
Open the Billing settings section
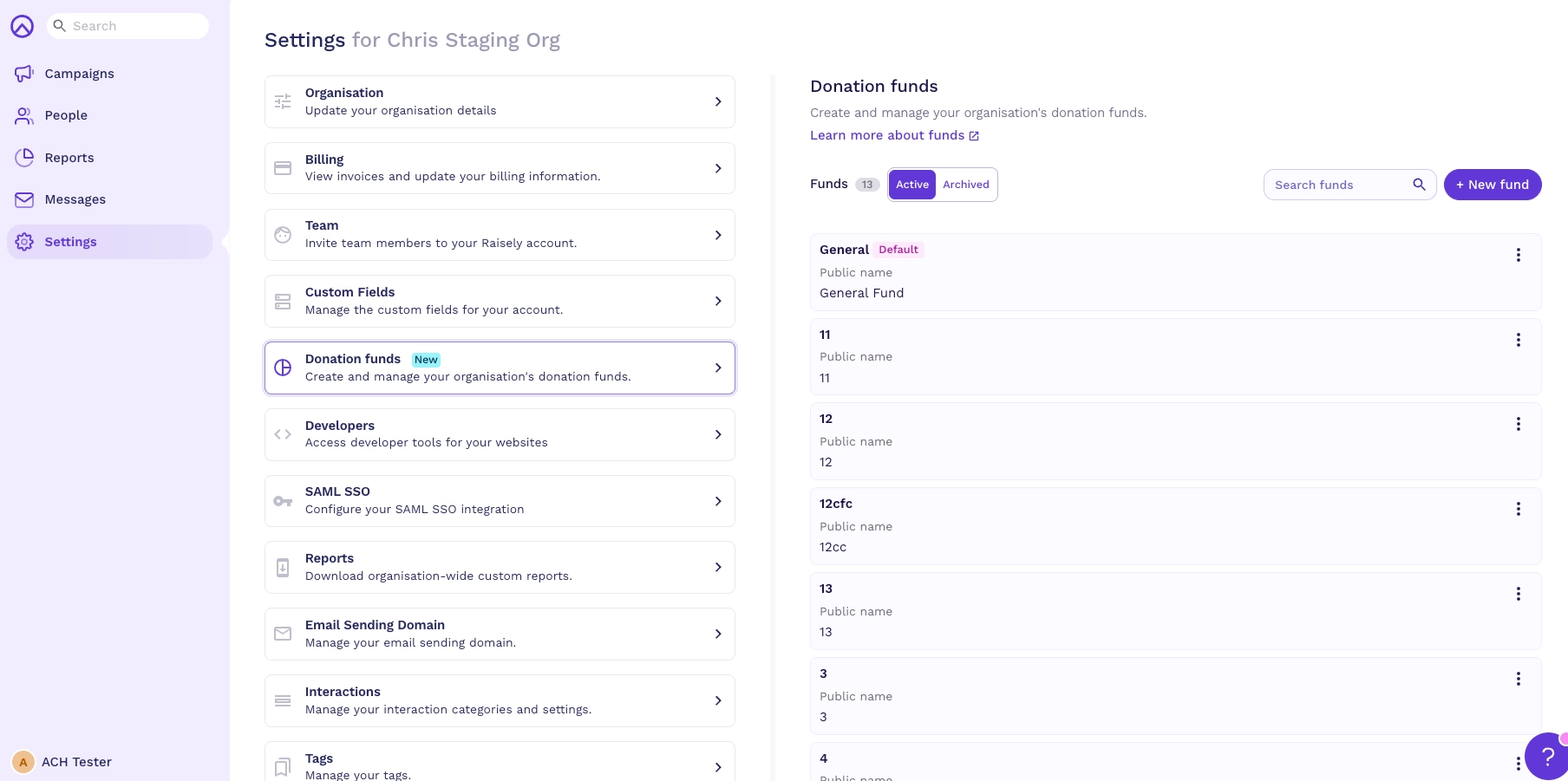click(x=500, y=168)
